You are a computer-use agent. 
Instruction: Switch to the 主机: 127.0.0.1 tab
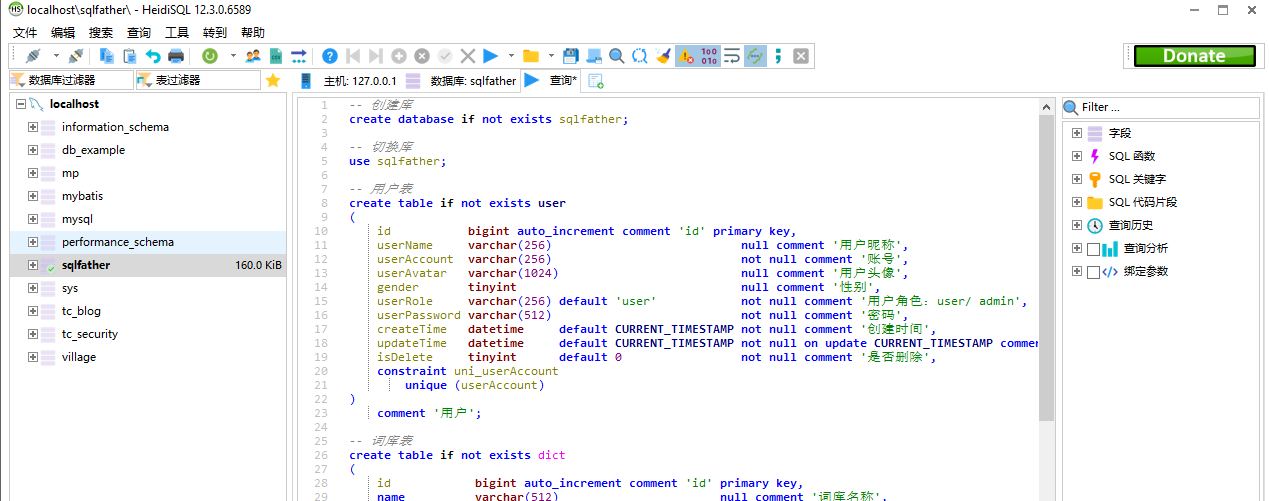[x=349, y=81]
